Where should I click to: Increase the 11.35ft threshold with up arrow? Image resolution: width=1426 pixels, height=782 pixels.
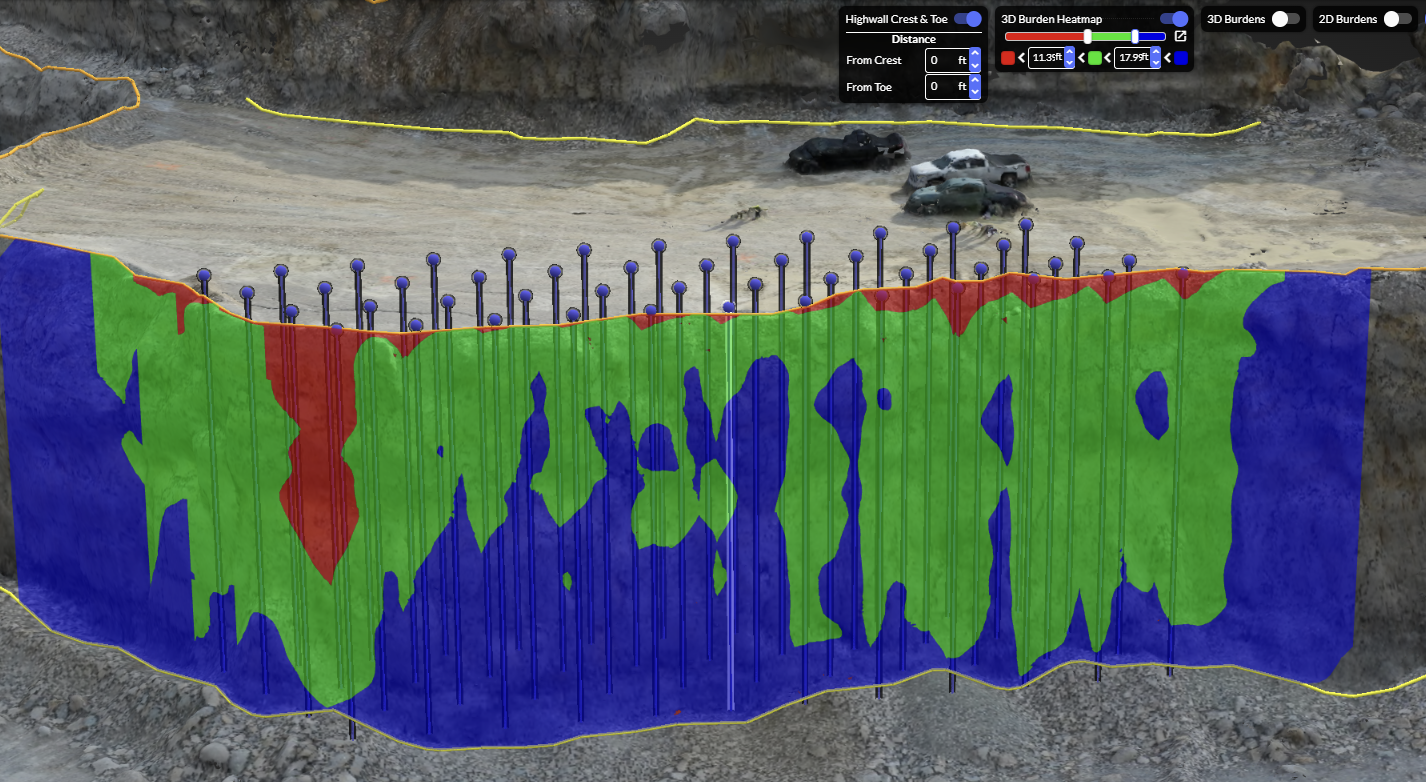(1070, 53)
